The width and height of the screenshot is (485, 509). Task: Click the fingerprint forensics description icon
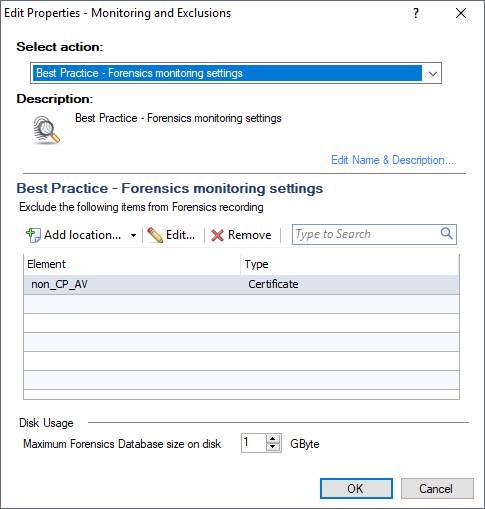46,130
